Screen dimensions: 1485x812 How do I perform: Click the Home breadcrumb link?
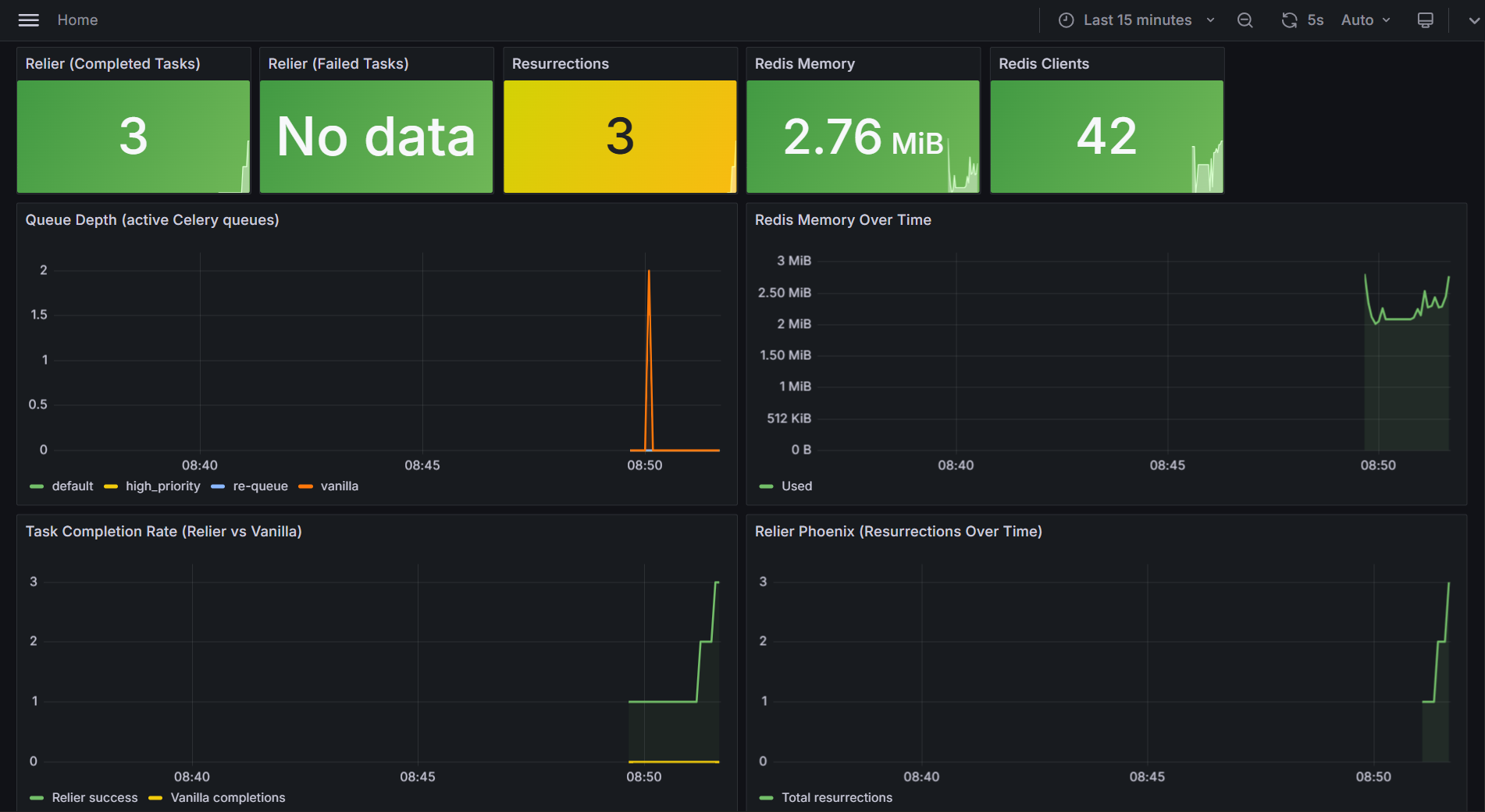(x=77, y=20)
